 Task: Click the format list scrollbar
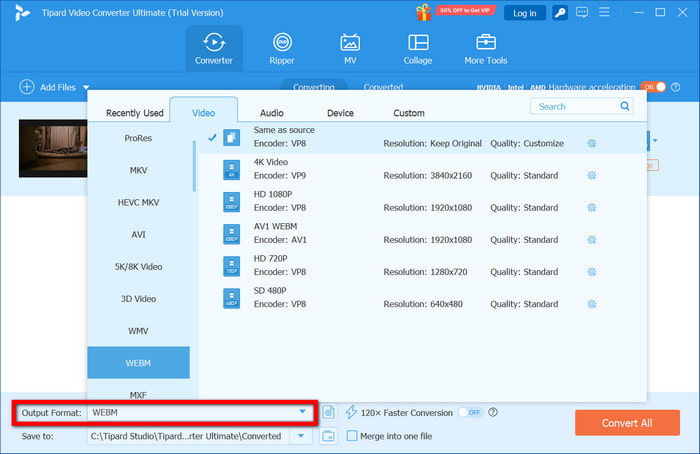point(194,166)
